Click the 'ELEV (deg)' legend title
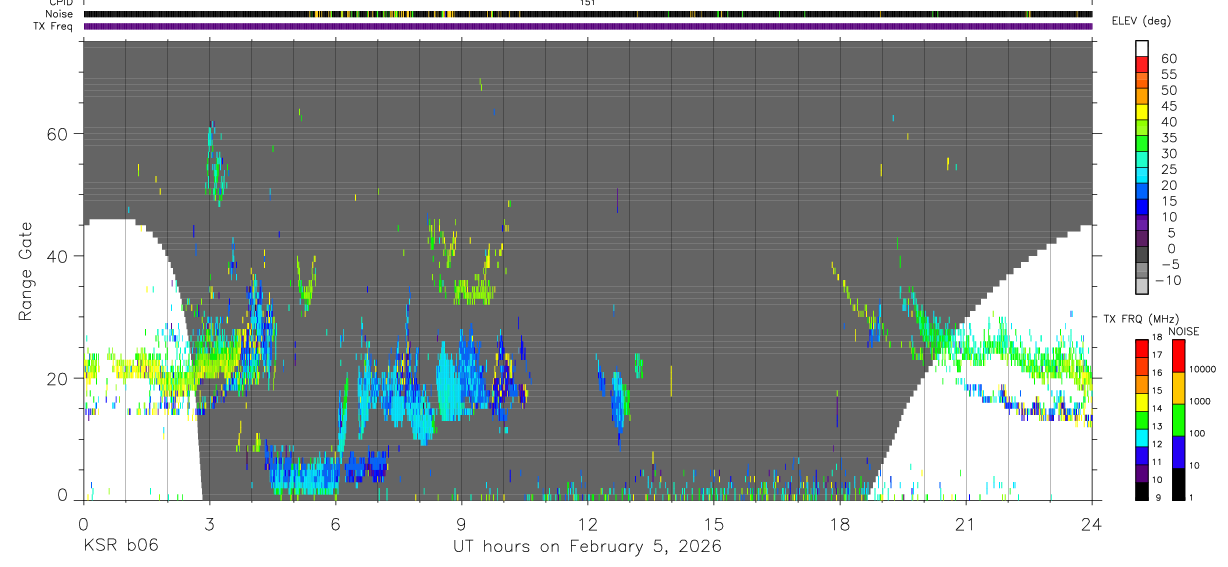Screen dimensions: 1228x567 click(1140, 21)
